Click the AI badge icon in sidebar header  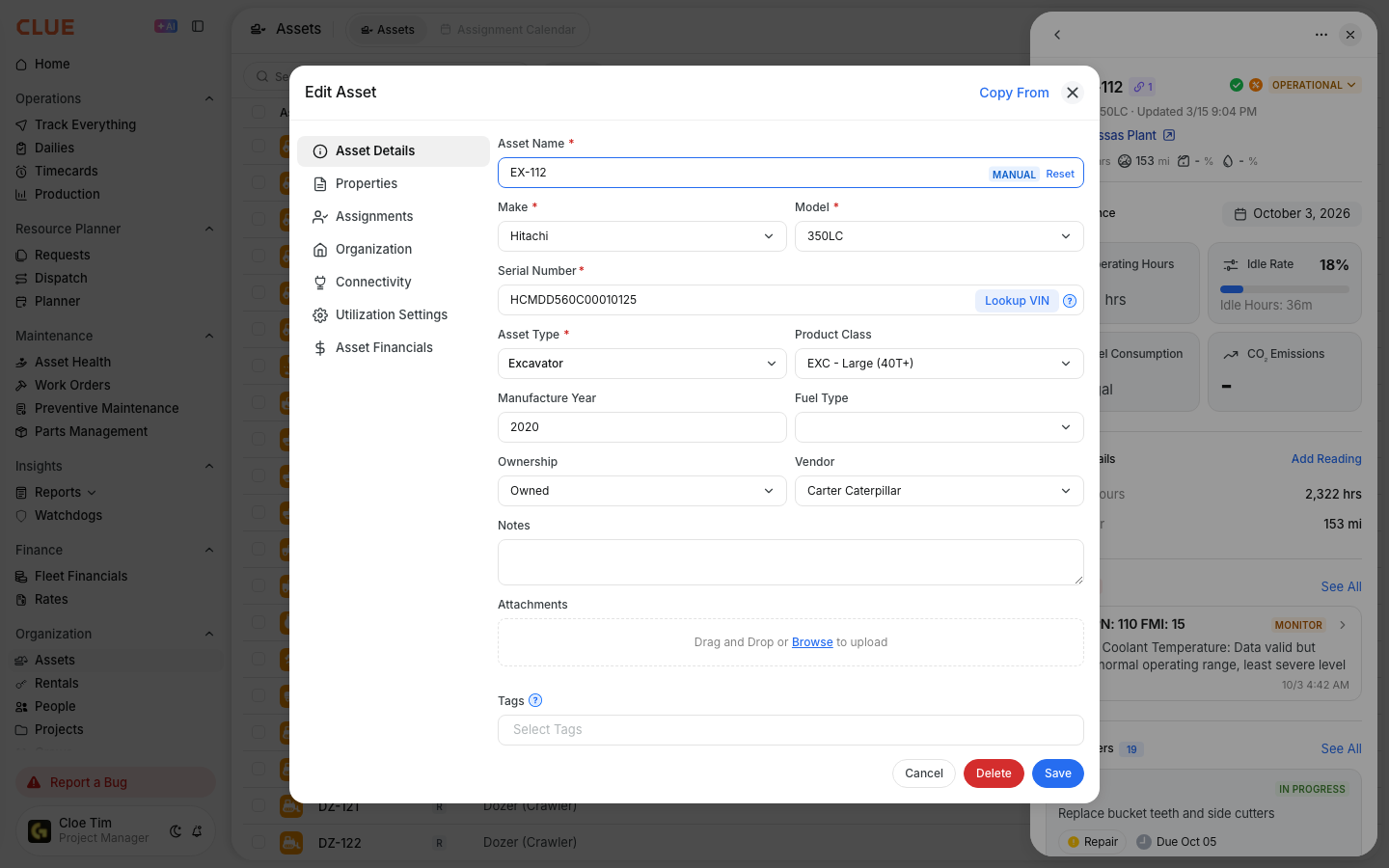pos(166,27)
